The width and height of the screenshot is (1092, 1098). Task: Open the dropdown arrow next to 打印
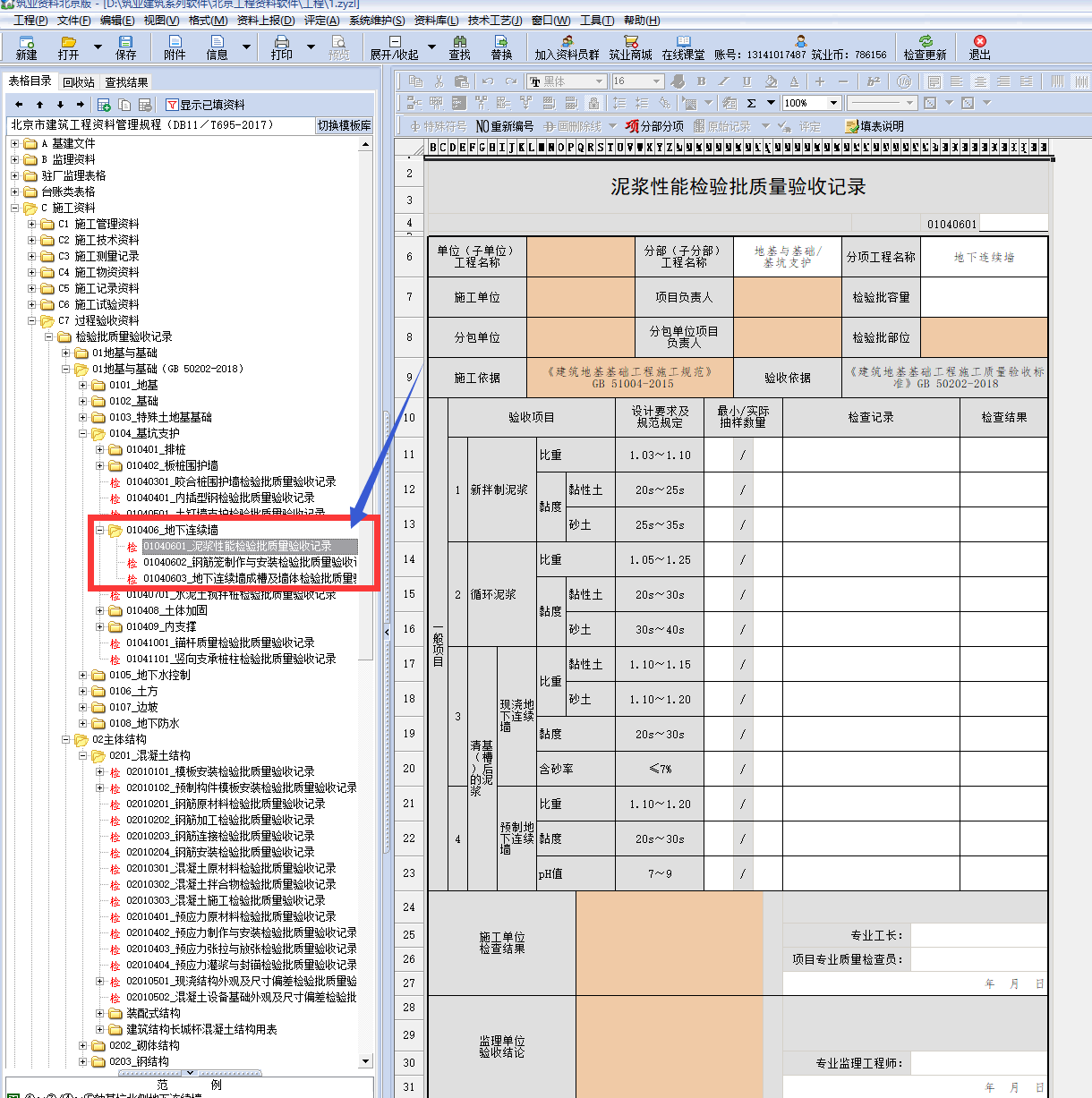coord(311,47)
